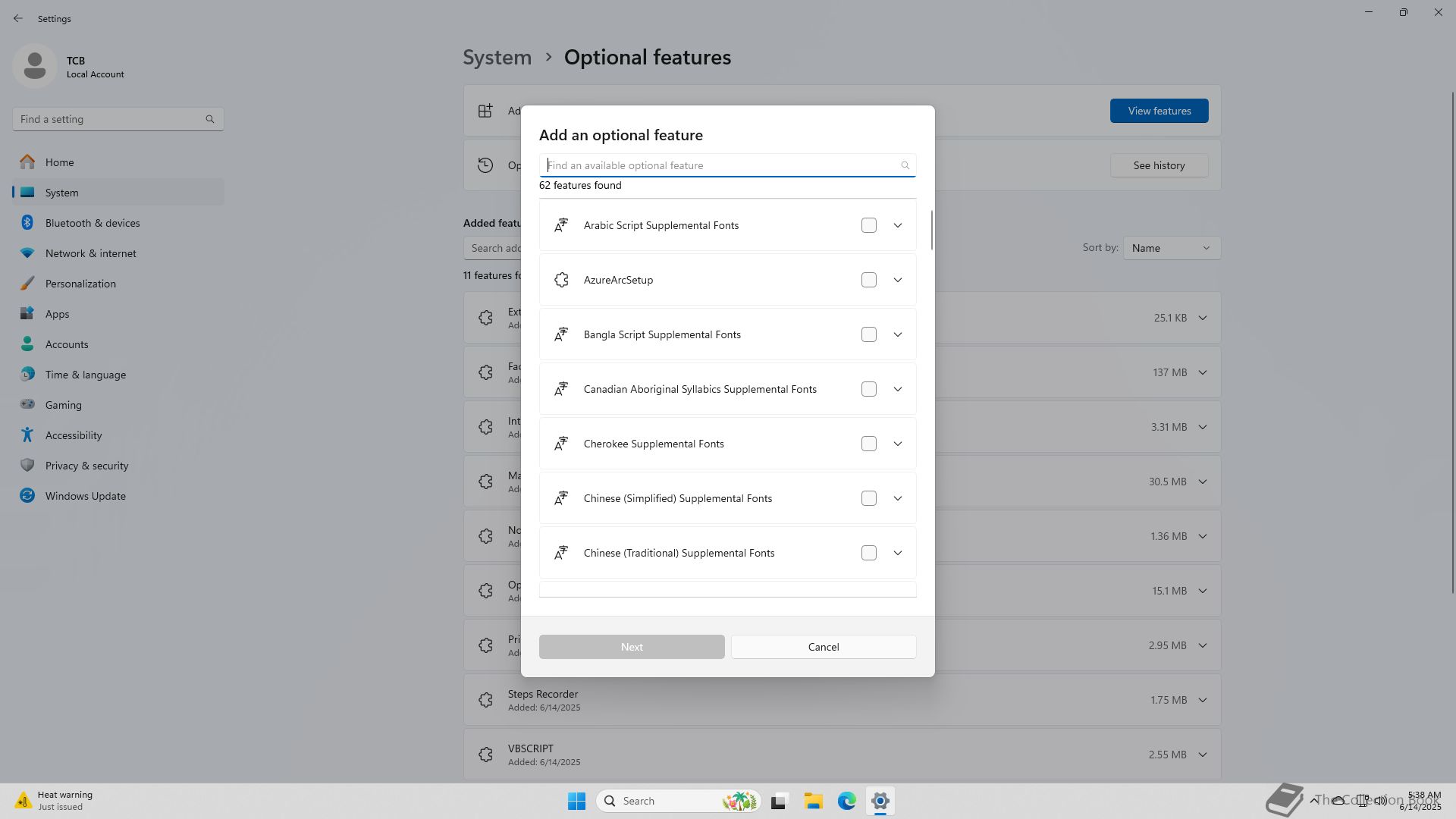Select Cherokee Supplemental Fonts checkbox
Screen dimensions: 1456x819
coord(869,444)
